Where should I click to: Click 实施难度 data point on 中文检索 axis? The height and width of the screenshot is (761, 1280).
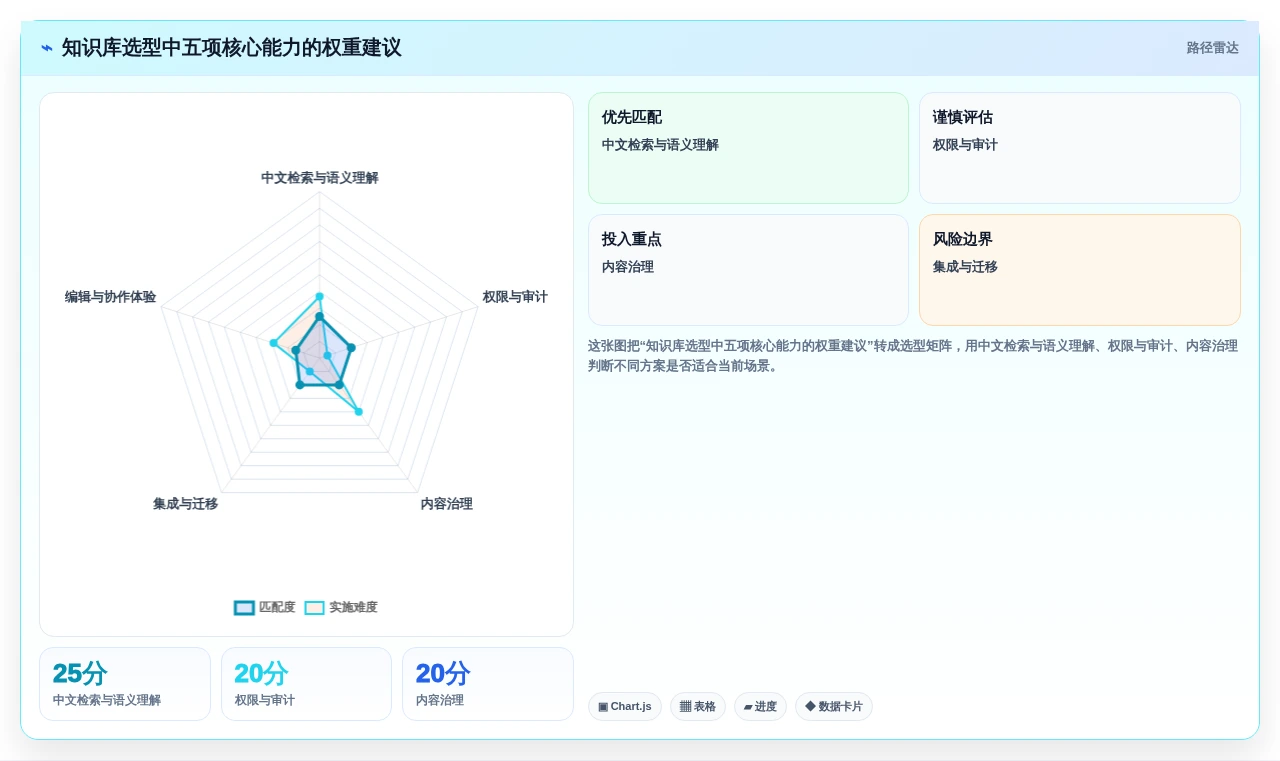(x=320, y=296)
